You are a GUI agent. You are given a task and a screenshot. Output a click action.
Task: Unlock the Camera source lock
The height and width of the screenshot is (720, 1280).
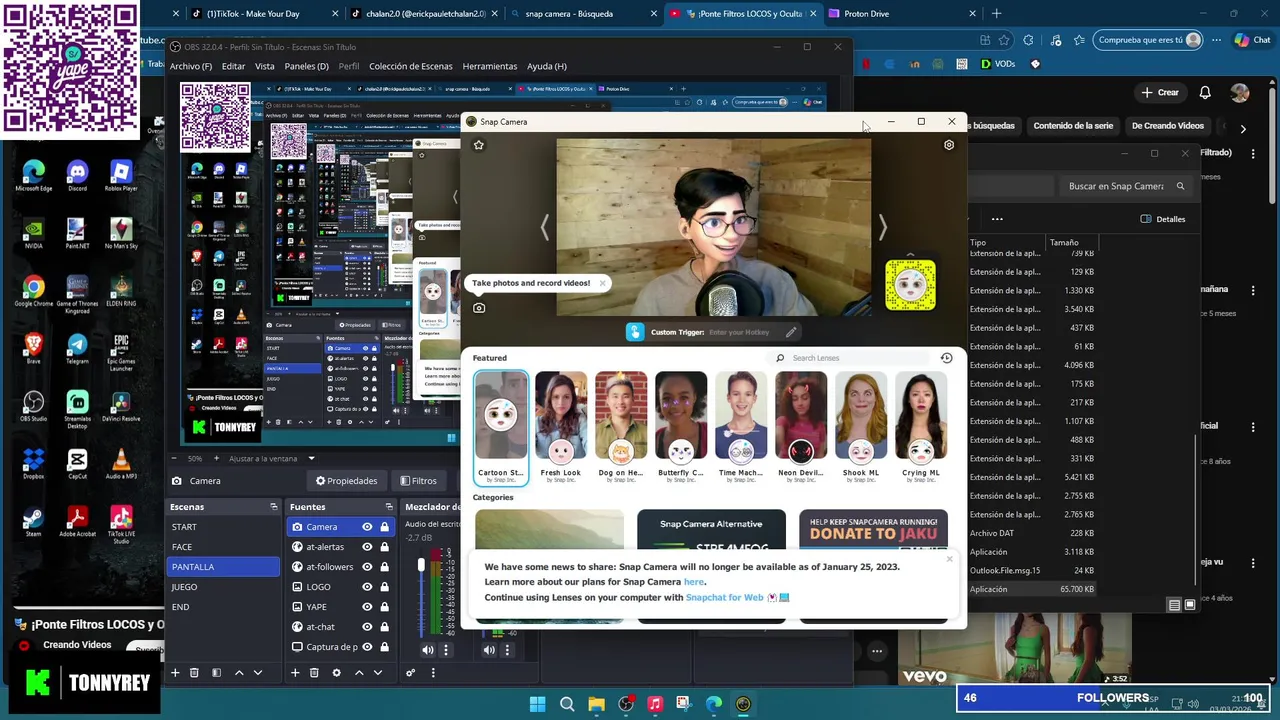384,527
